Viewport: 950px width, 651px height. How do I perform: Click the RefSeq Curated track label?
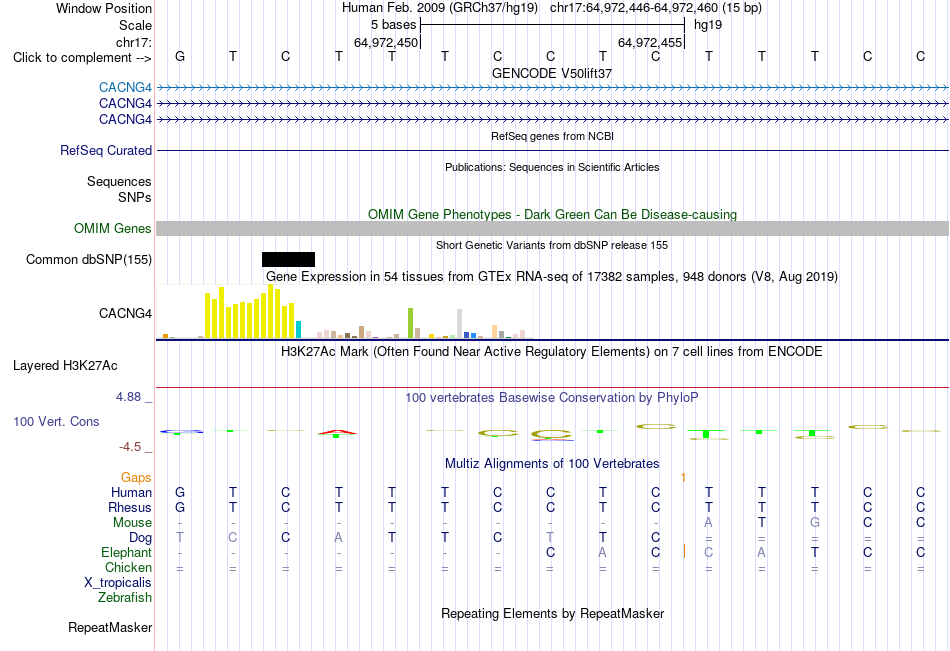(x=106, y=150)
